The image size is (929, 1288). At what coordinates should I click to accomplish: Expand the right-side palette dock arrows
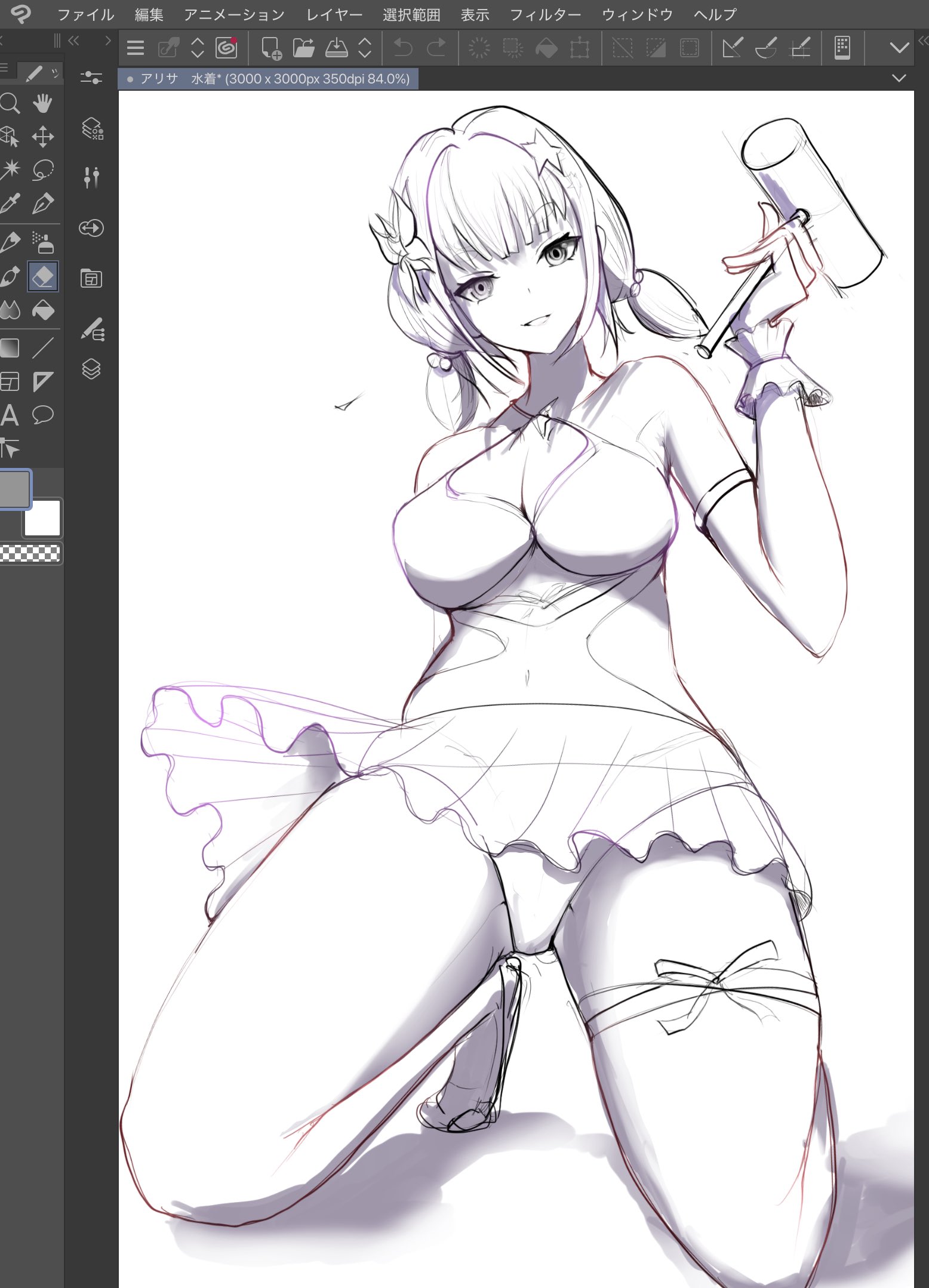tap(924, 41)
